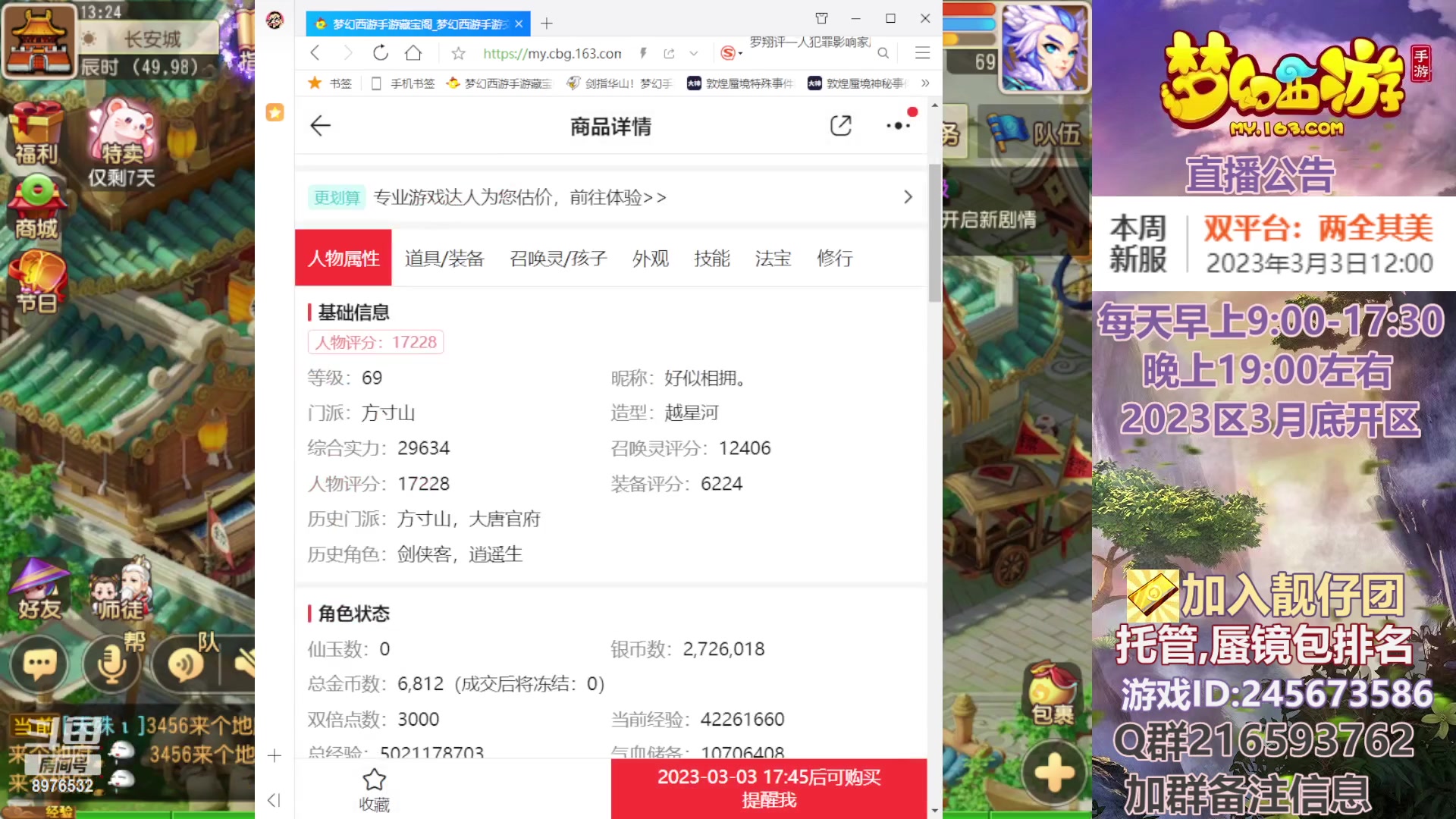Screen dimensions: 1456x819
Task: Expand more bookmarks chevron
Action: tap(925, 83)
